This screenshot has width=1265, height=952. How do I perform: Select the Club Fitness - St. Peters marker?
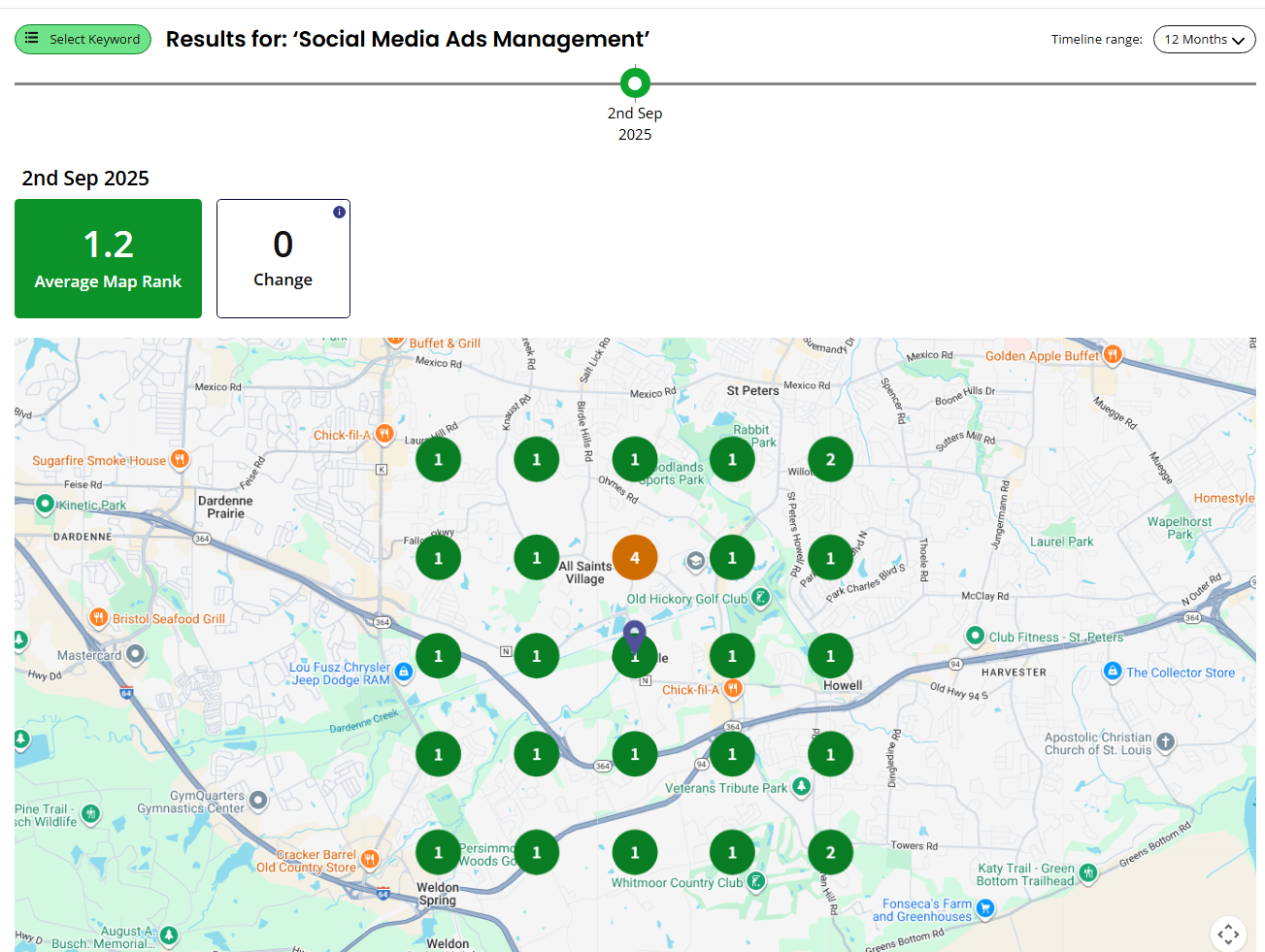974,637
